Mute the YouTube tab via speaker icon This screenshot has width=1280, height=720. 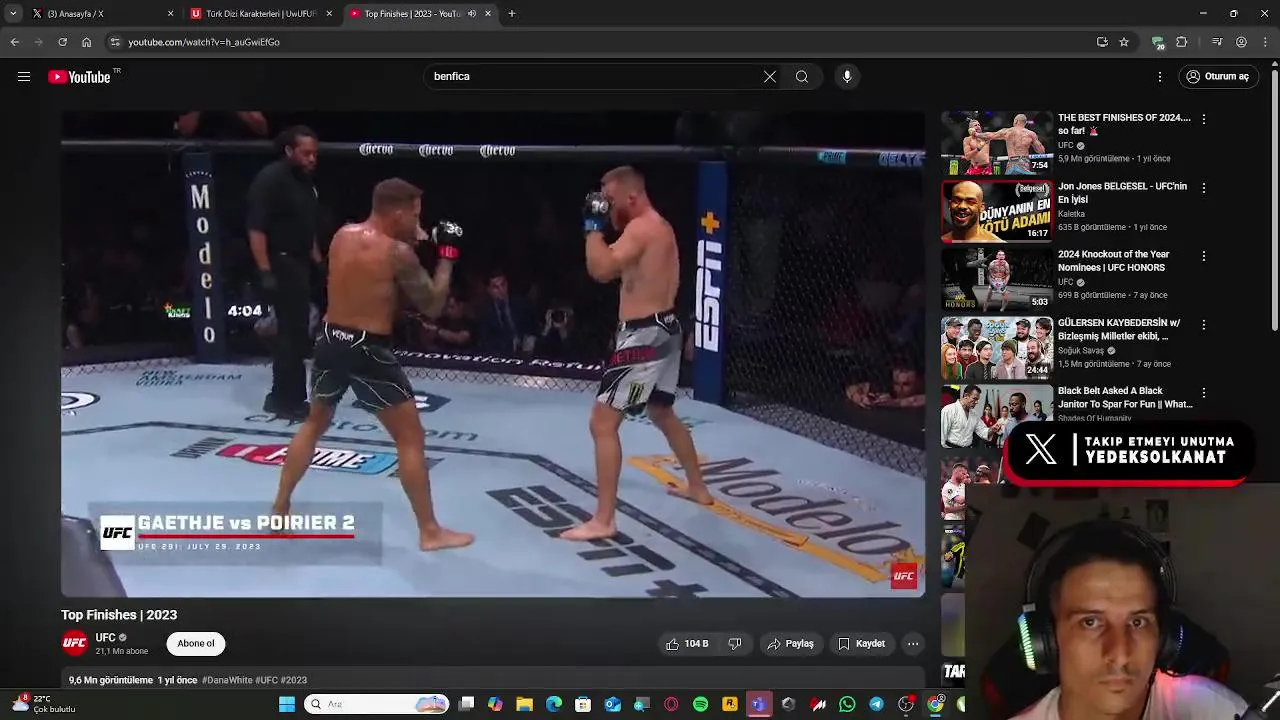point(472,14)
